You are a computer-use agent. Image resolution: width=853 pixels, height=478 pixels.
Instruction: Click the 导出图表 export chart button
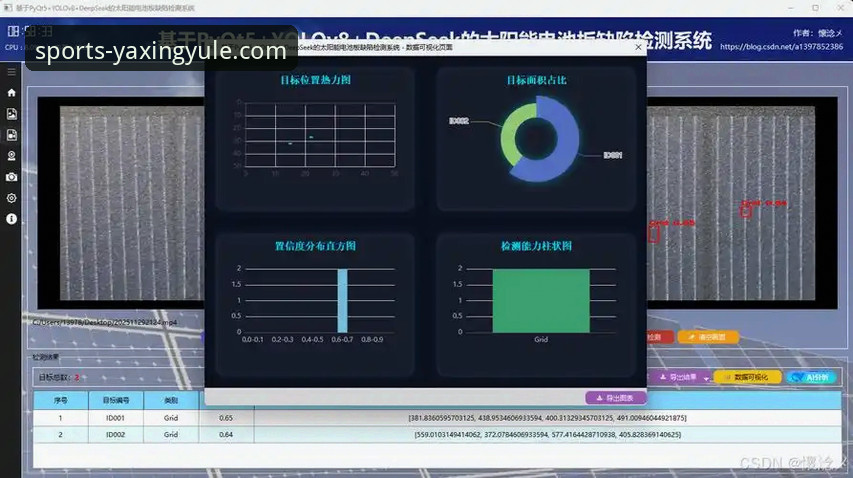[615, 398]
